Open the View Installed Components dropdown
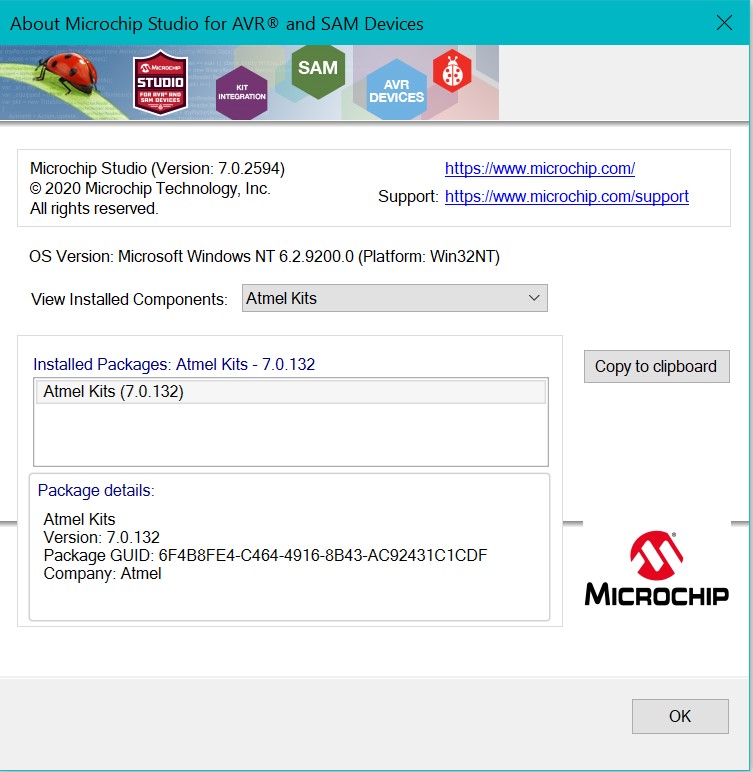 (394, 298)
